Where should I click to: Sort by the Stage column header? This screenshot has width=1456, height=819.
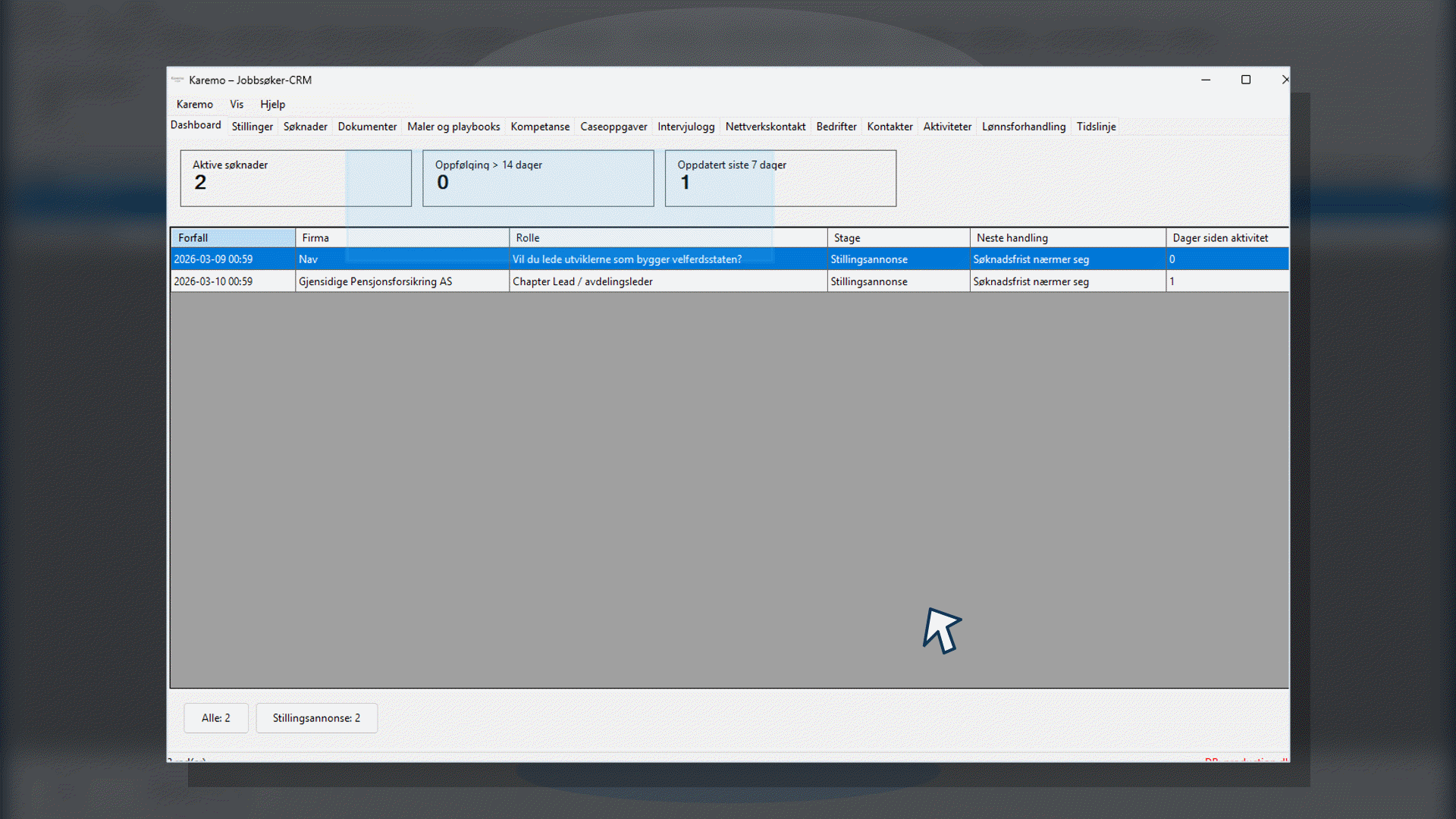pyautogui.click(x=899, y=238)
